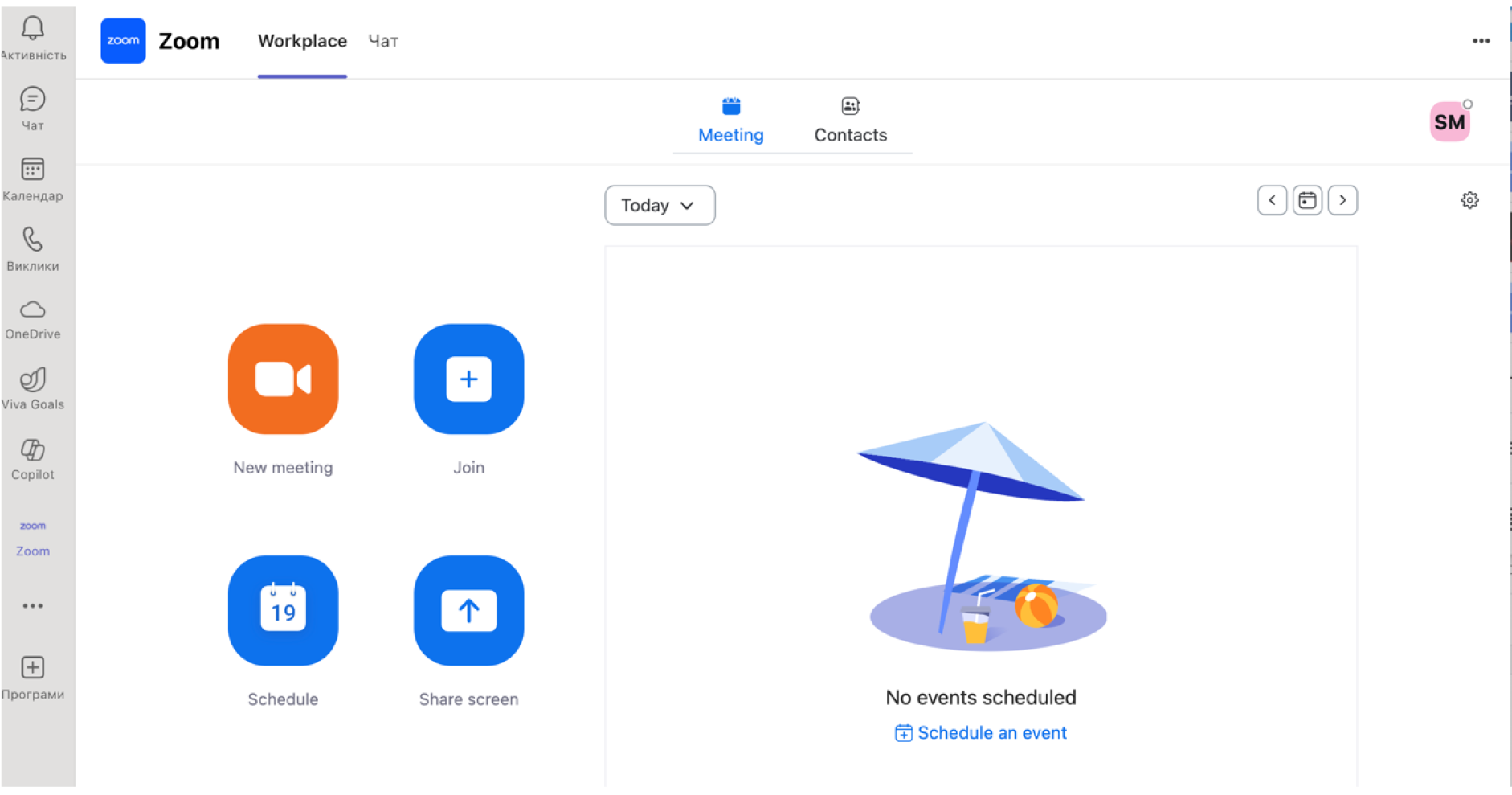Click the Share screen arrow icon

coord(468,611)
